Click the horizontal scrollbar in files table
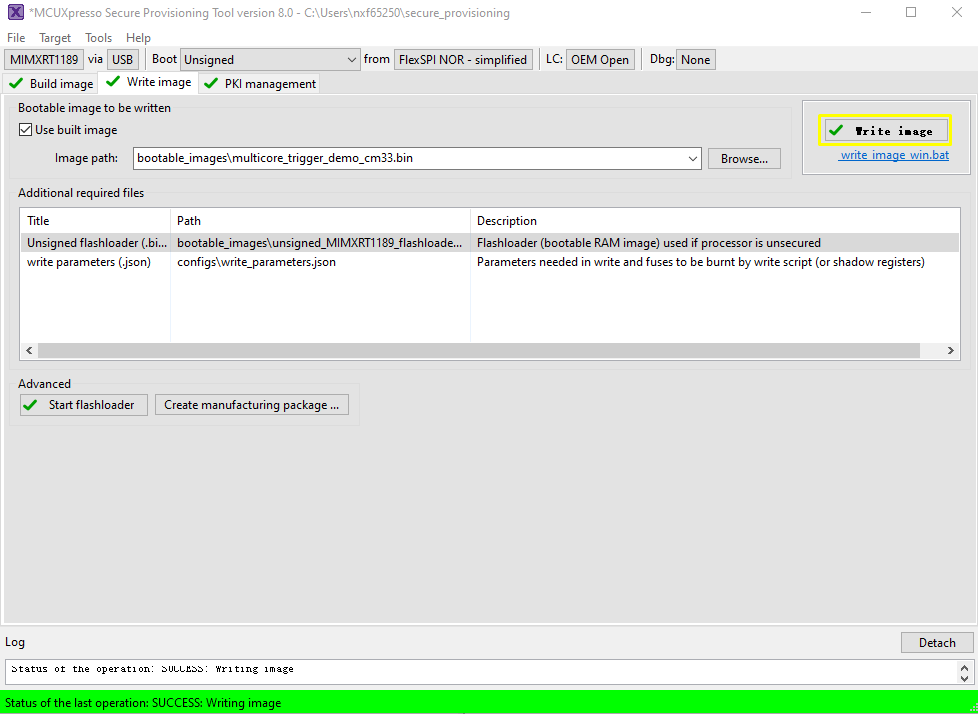 pyautogui.click(x=478, y=351)
